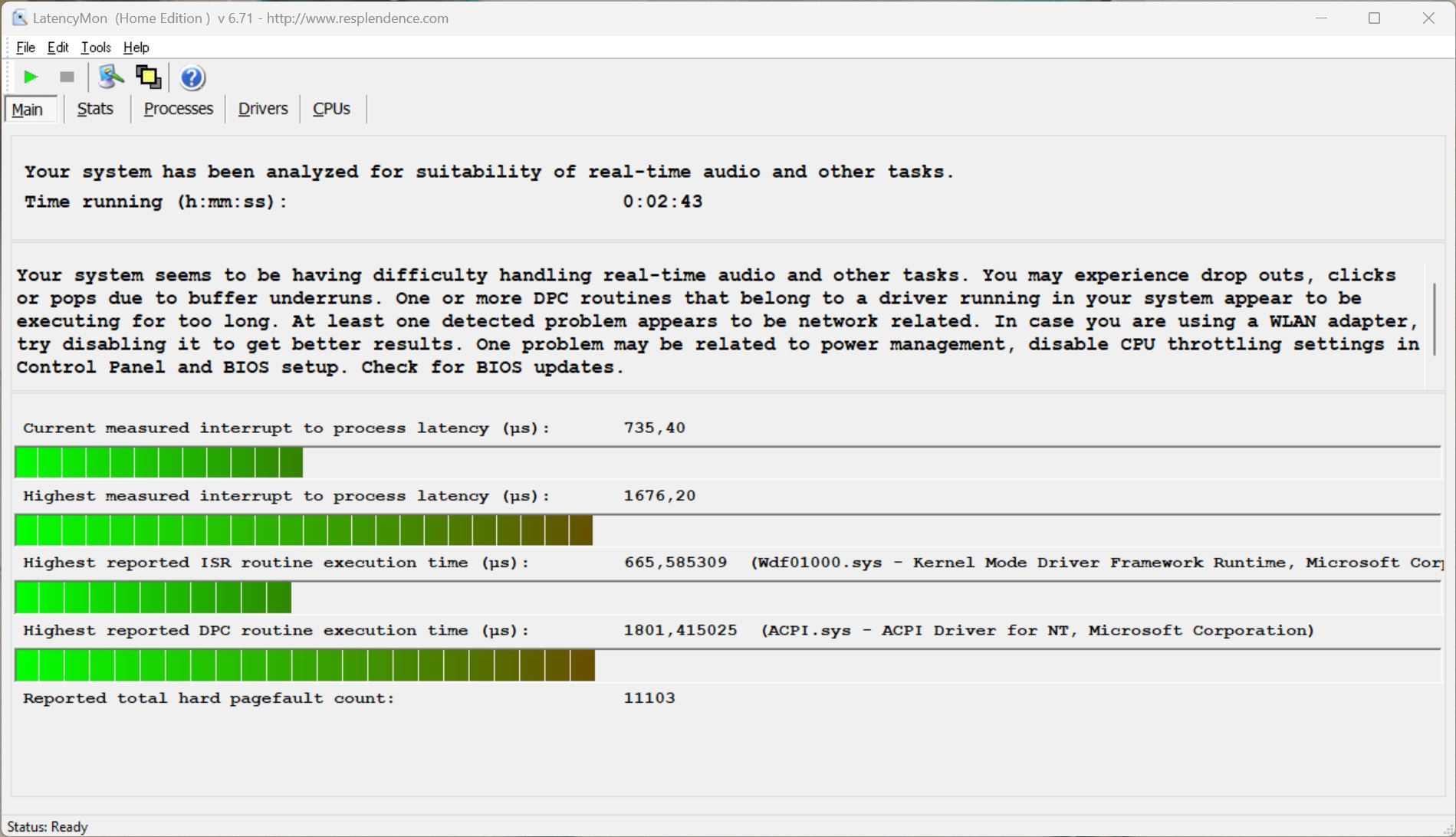Click the LatencyMon app icon in the title bar
Screen dimensions: 1456x837
point(19,18)
